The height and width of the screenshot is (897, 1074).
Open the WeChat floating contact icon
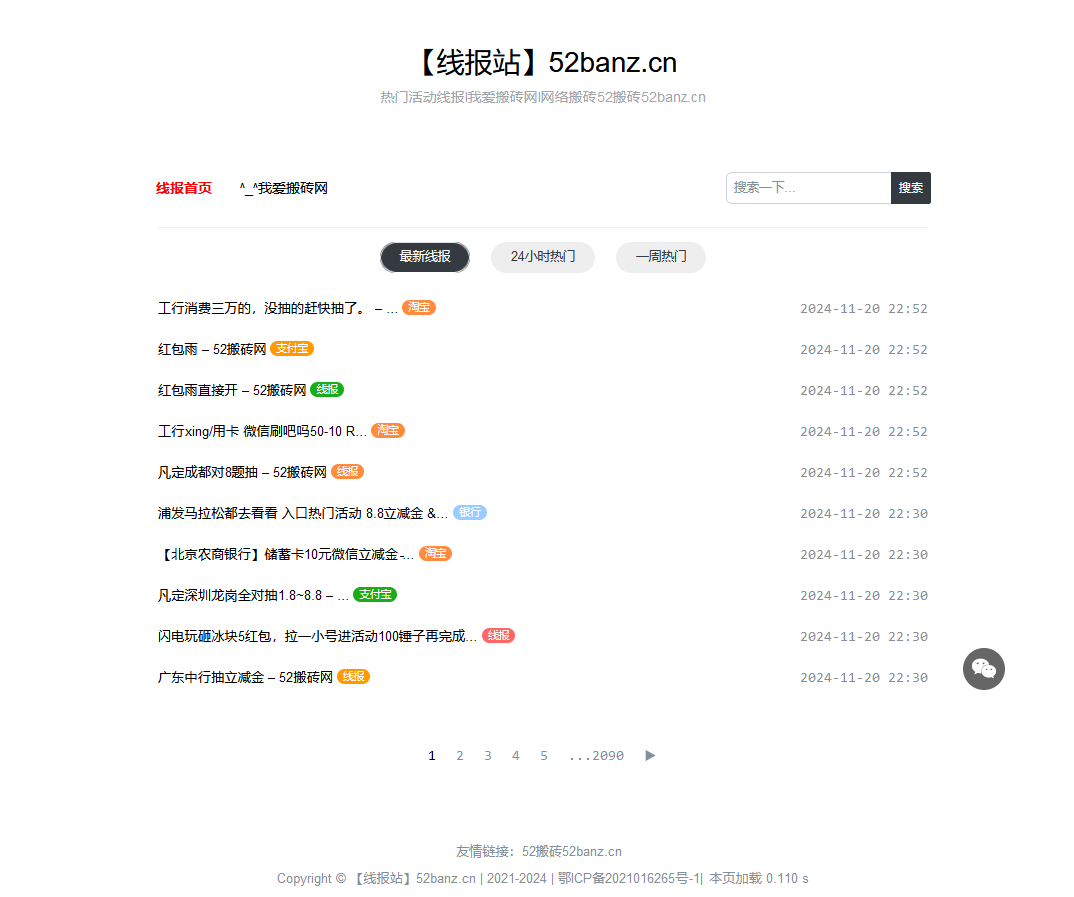(984, 669)
